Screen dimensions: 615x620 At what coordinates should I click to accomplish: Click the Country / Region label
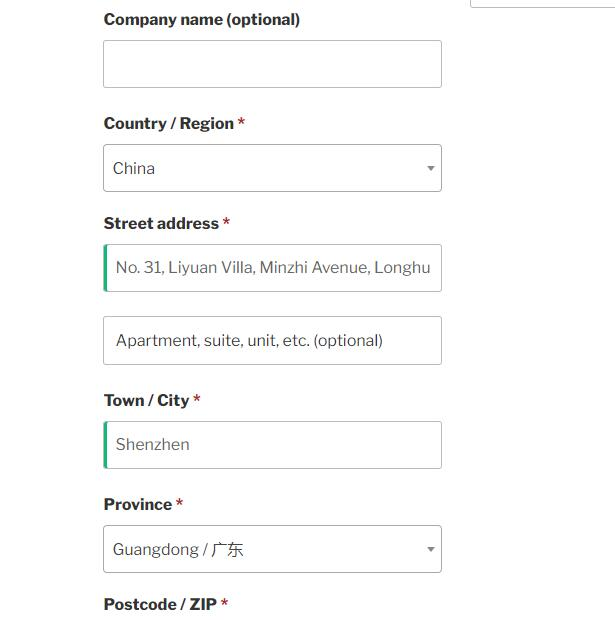169,123
